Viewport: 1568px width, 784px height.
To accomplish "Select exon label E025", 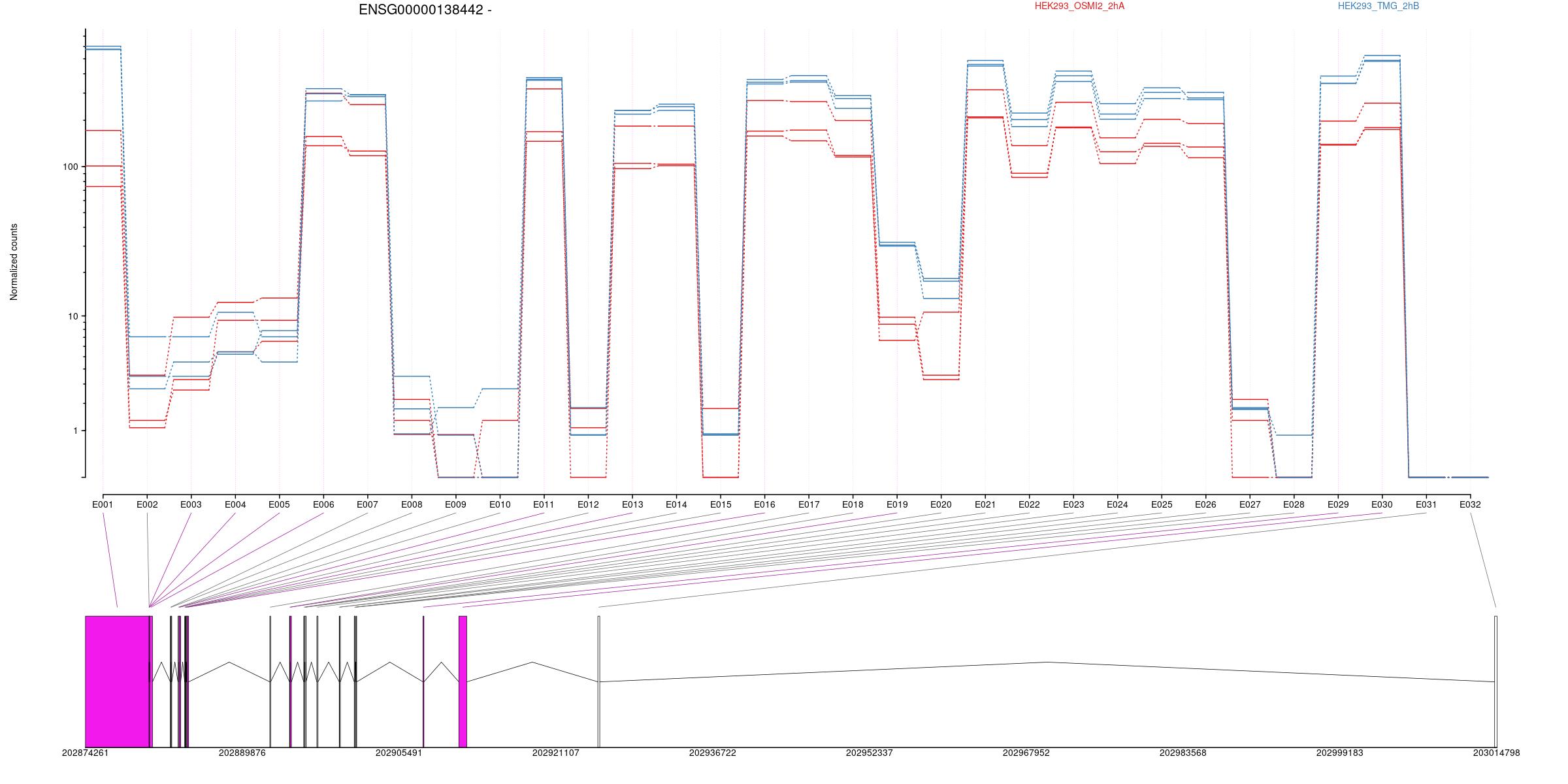I will pos(1162,504).
